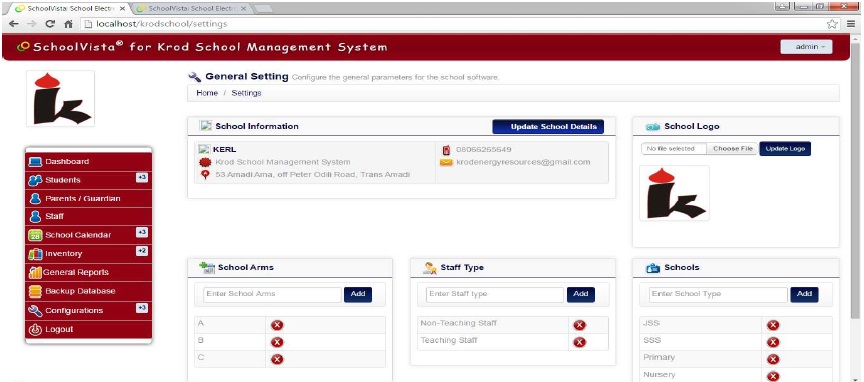Switch to the second SchoolVista browser tab
This screenshot has width=864, height=382.
(x=191, y=9)
